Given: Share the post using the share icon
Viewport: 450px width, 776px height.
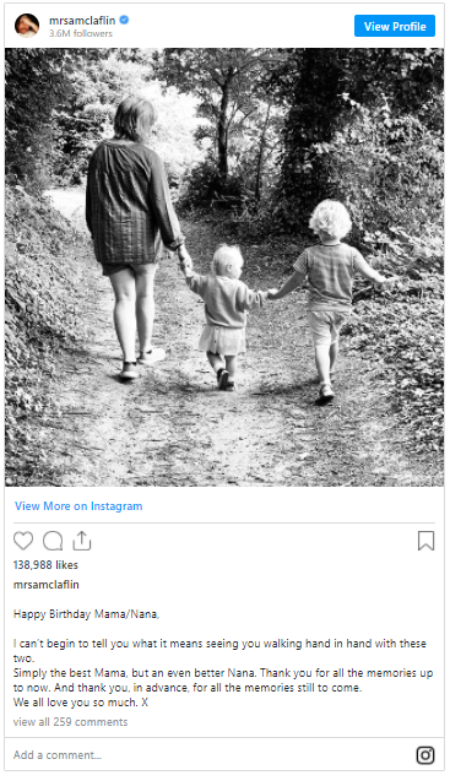Looking at the screenshot, I should click(x=82, y=540).
